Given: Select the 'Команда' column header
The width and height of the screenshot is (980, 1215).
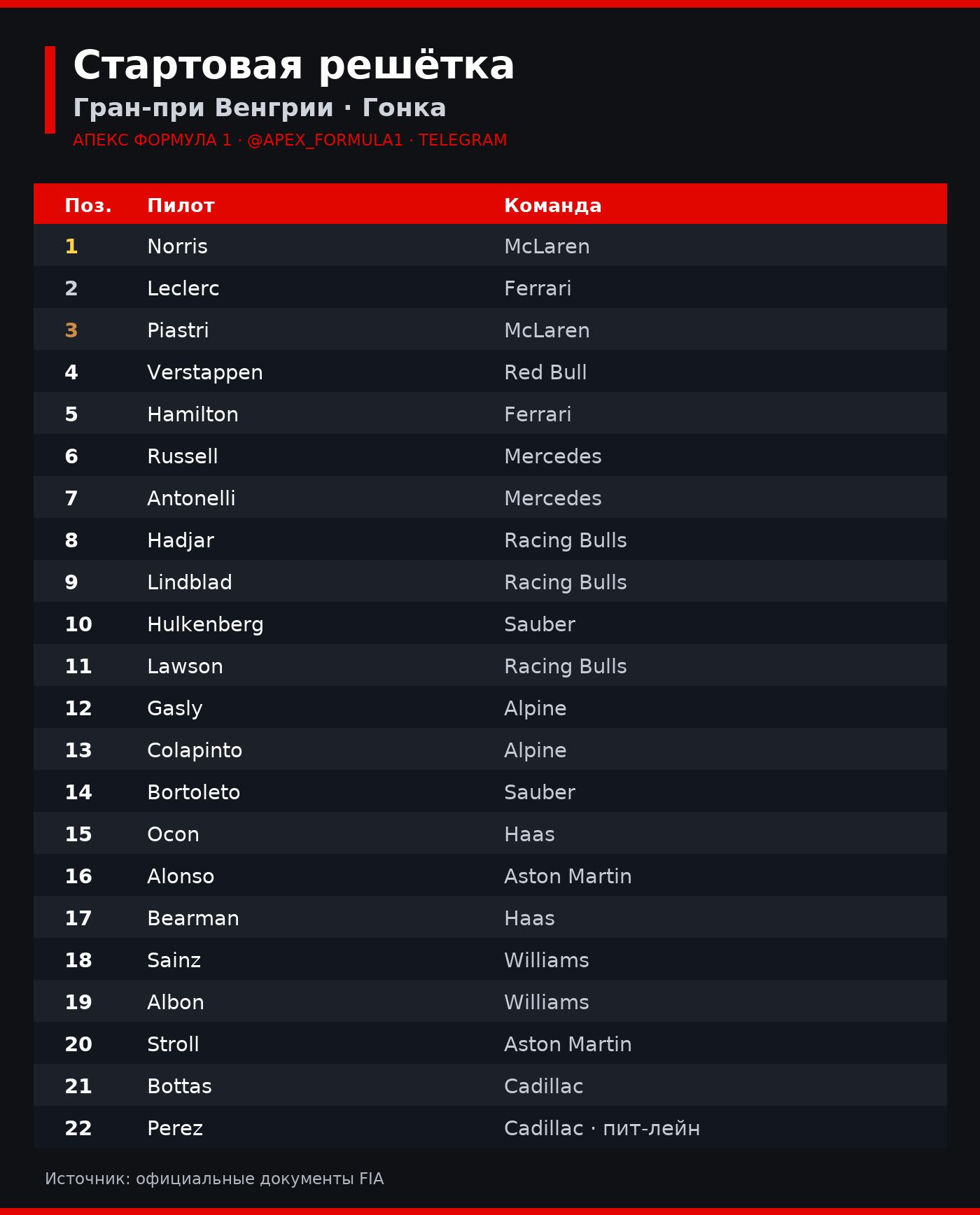Looking at the screenshot, I should [552, 205].
